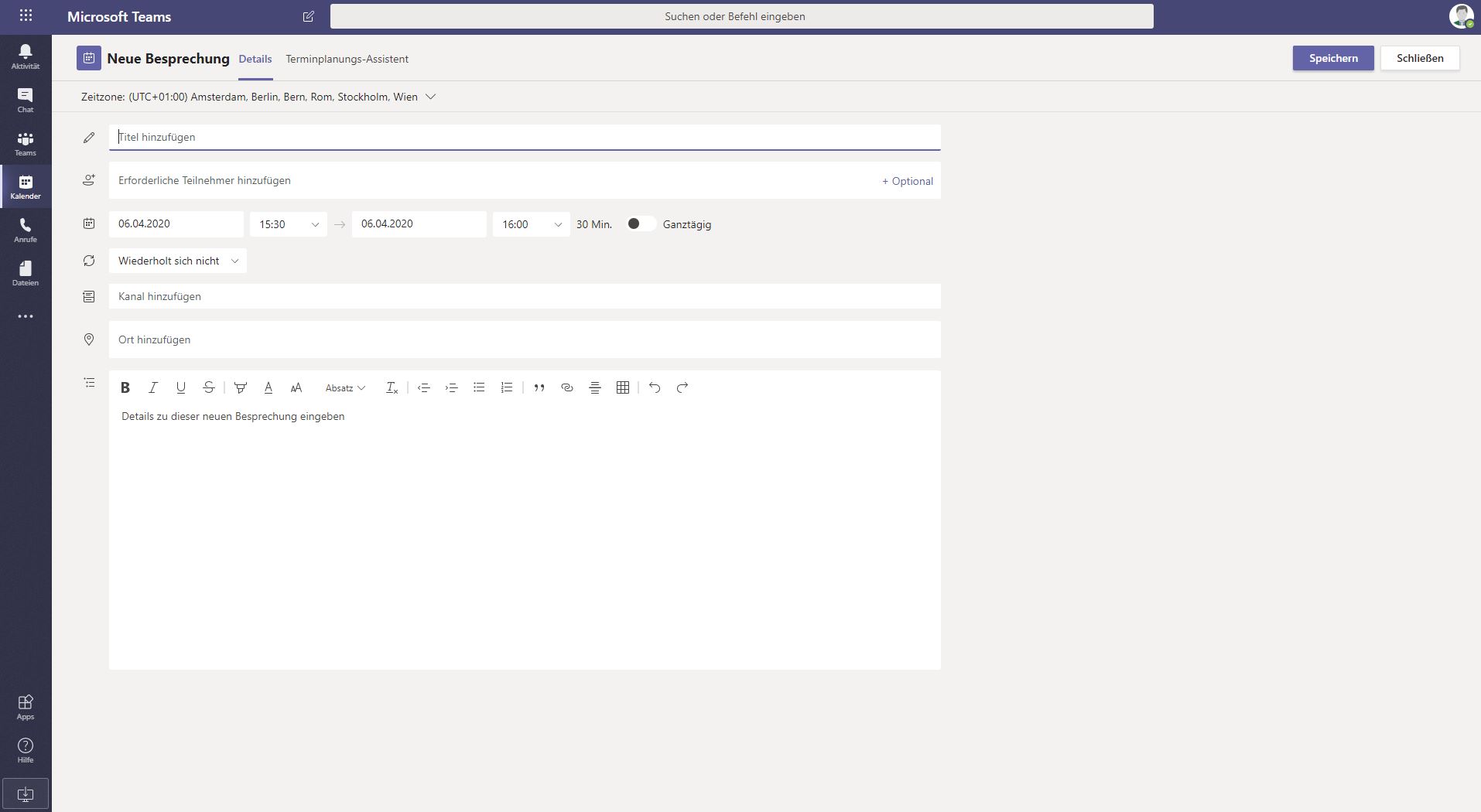
Task: Open the font color picker
Action: point(268,387)
